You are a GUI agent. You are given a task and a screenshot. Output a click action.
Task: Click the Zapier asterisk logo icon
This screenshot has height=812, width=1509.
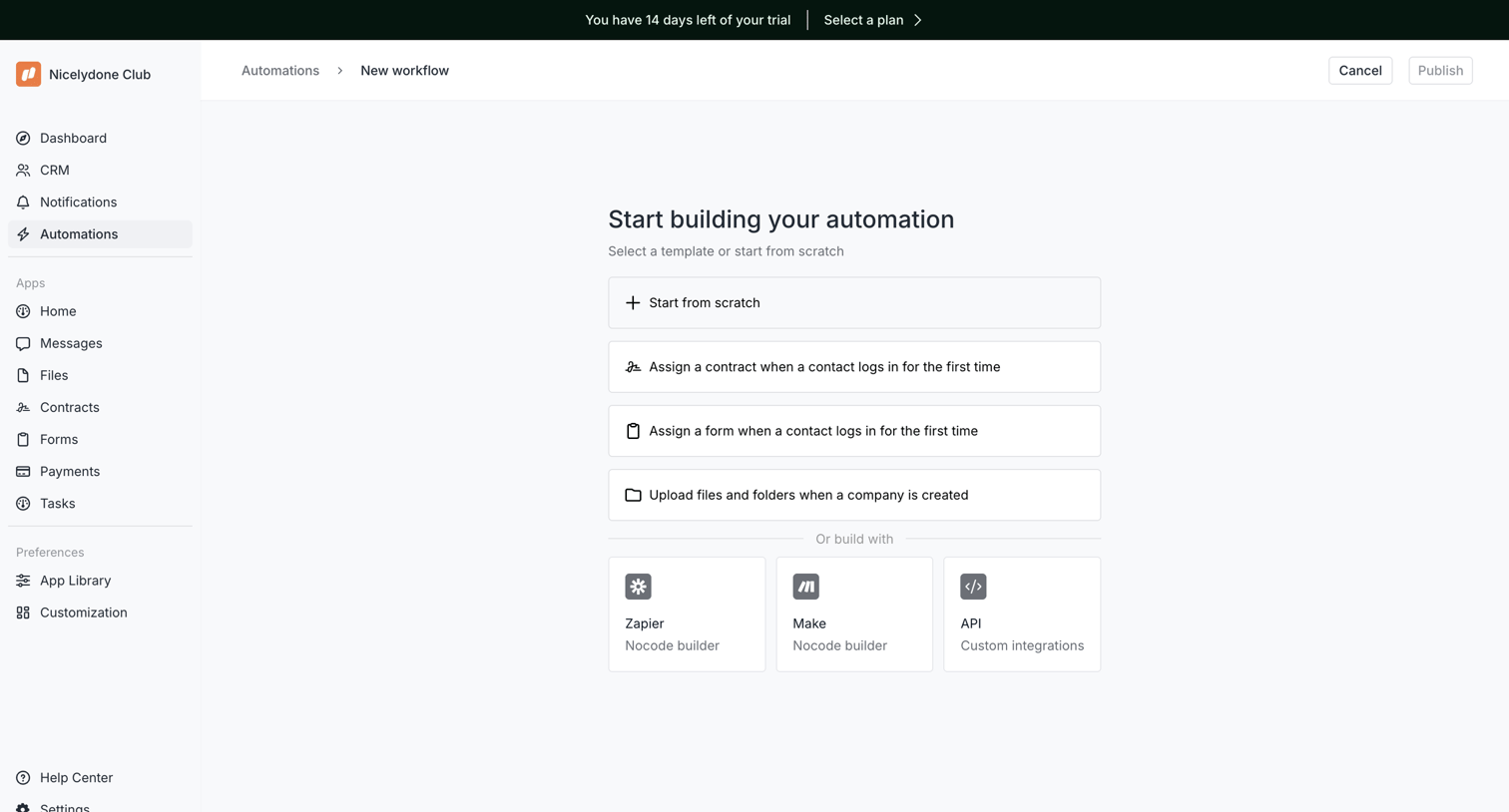pos(638,587)
